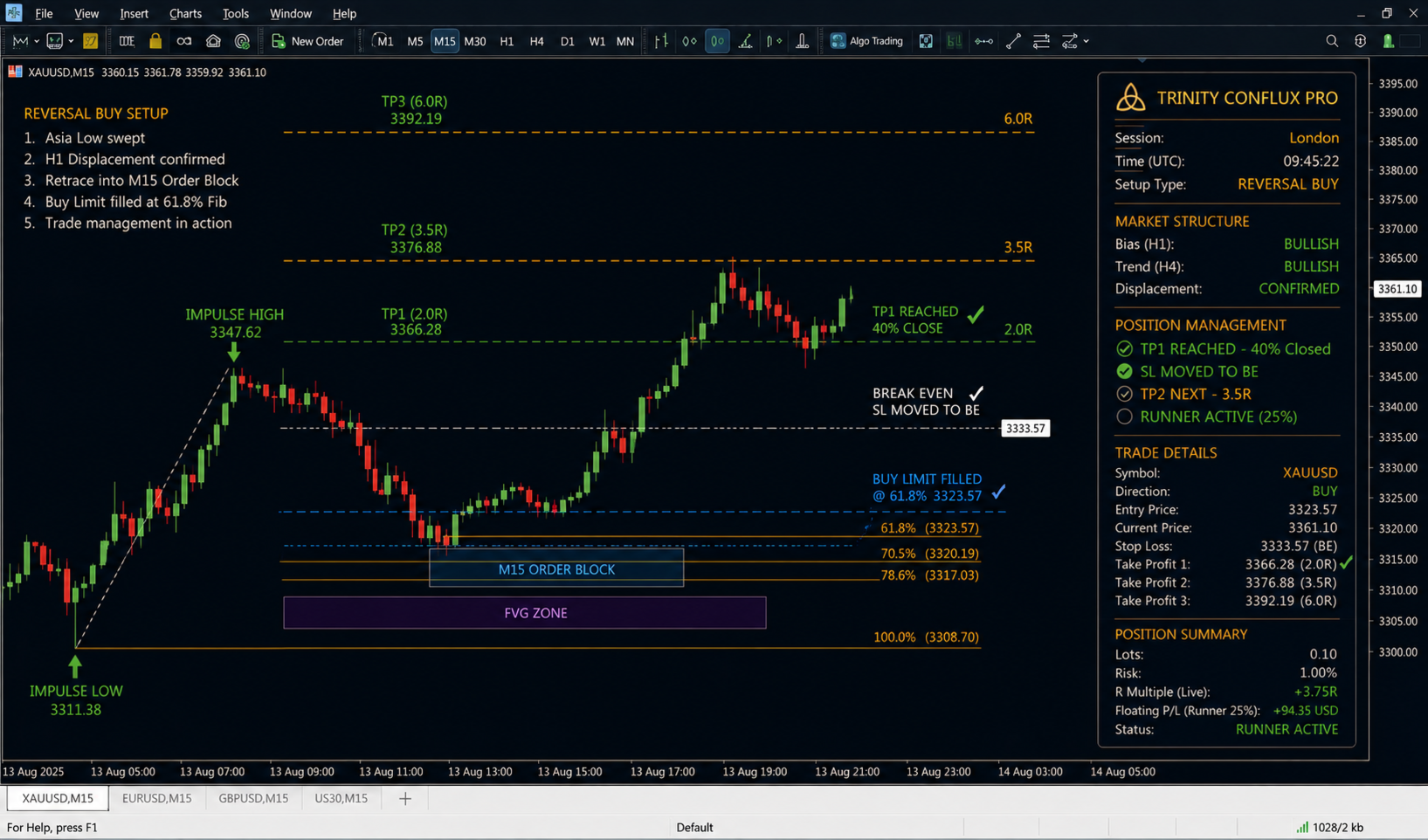The height and width of the screenshot is (840, 1428).
Task: Expand the objects list dropdown arrow
Action: (1086, 41)
